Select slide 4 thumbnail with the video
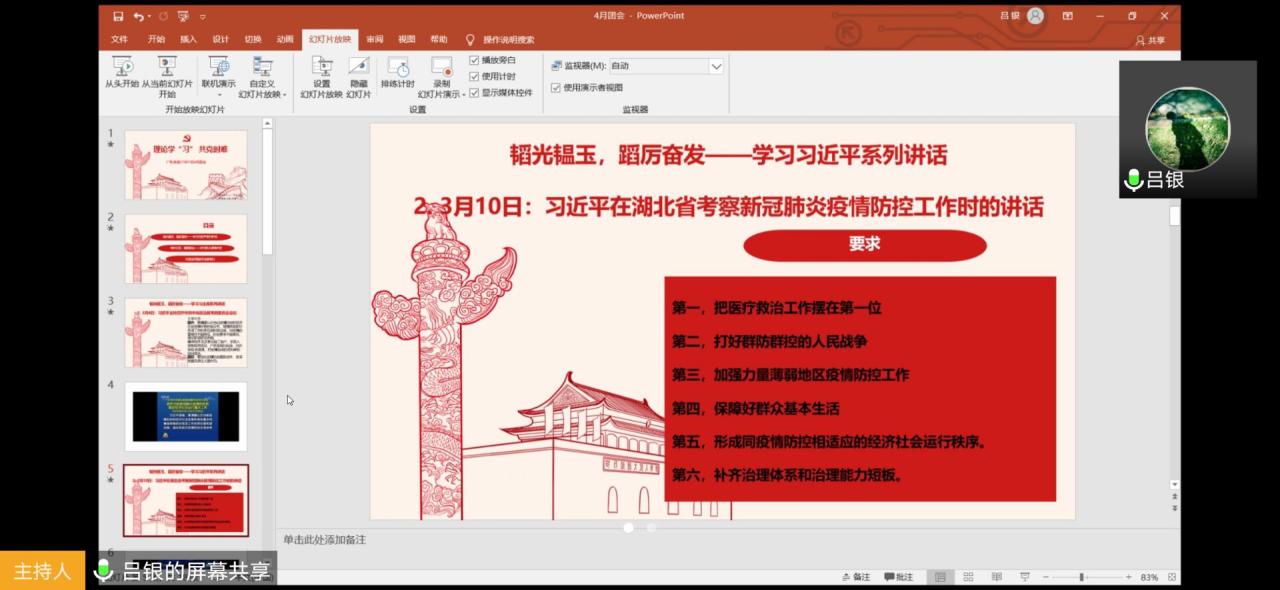Image resolution: width=1280 pixels, height=590 pixels. [x=186, y=416]
